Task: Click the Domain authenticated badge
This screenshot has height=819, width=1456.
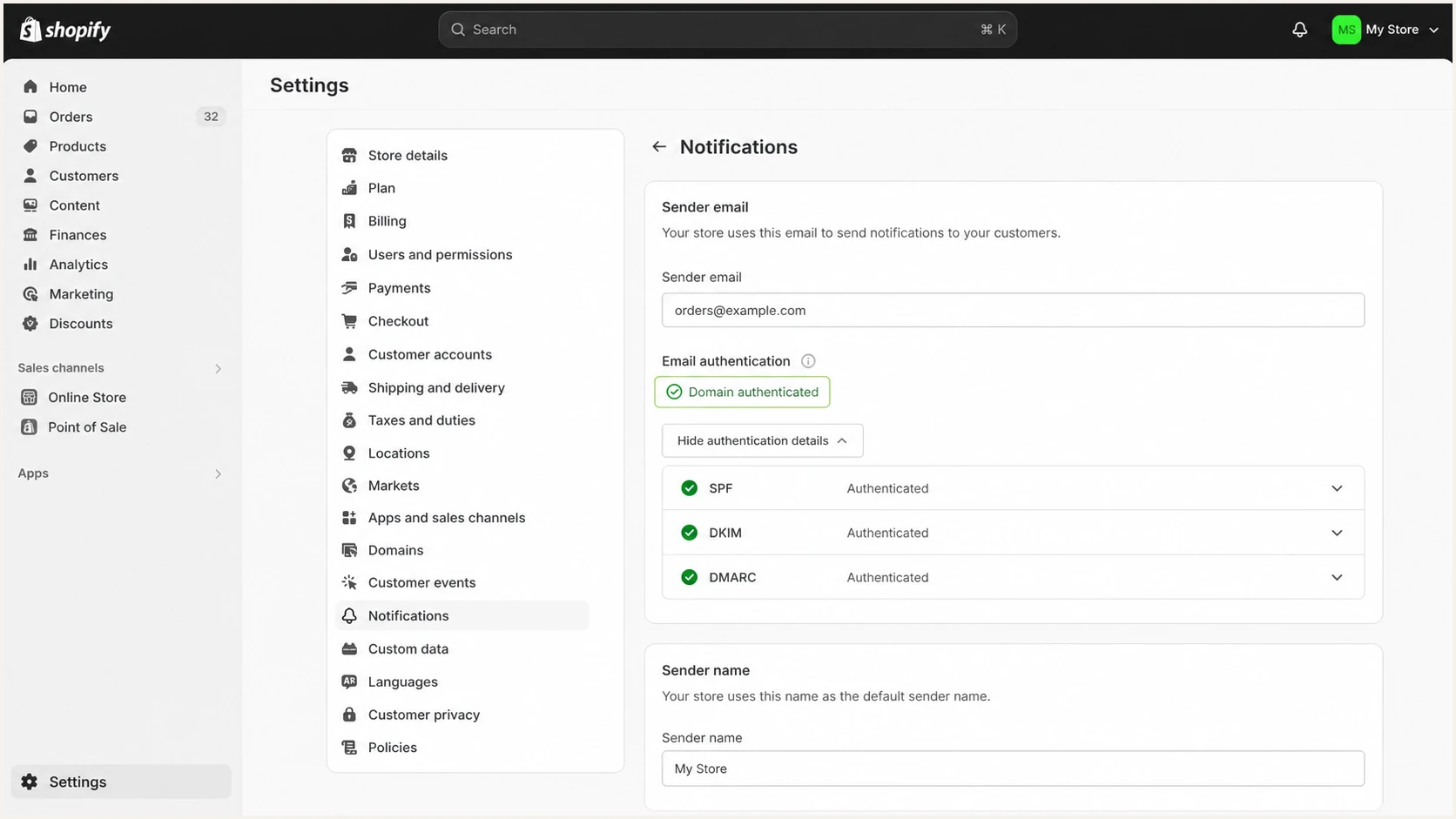Action: (742, 392)
